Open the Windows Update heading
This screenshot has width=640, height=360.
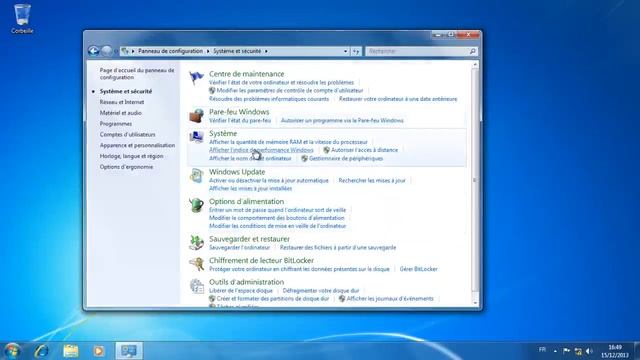(237, 172)
